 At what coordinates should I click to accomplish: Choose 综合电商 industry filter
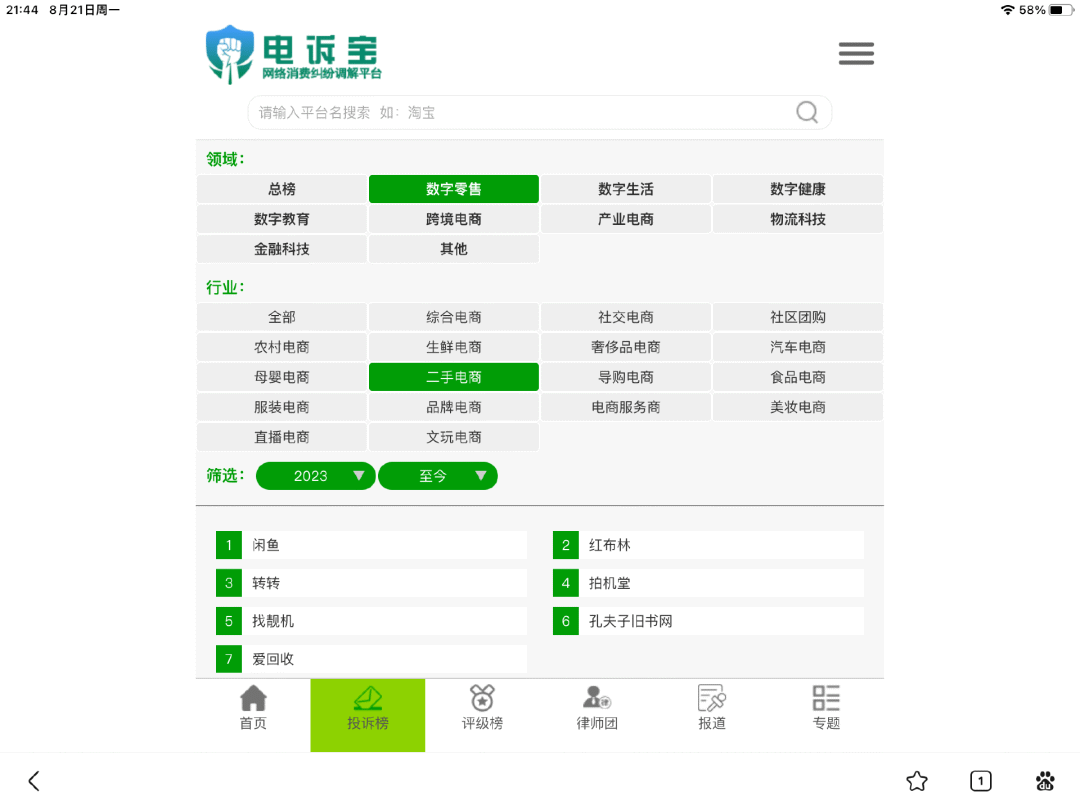coord(454,317)
